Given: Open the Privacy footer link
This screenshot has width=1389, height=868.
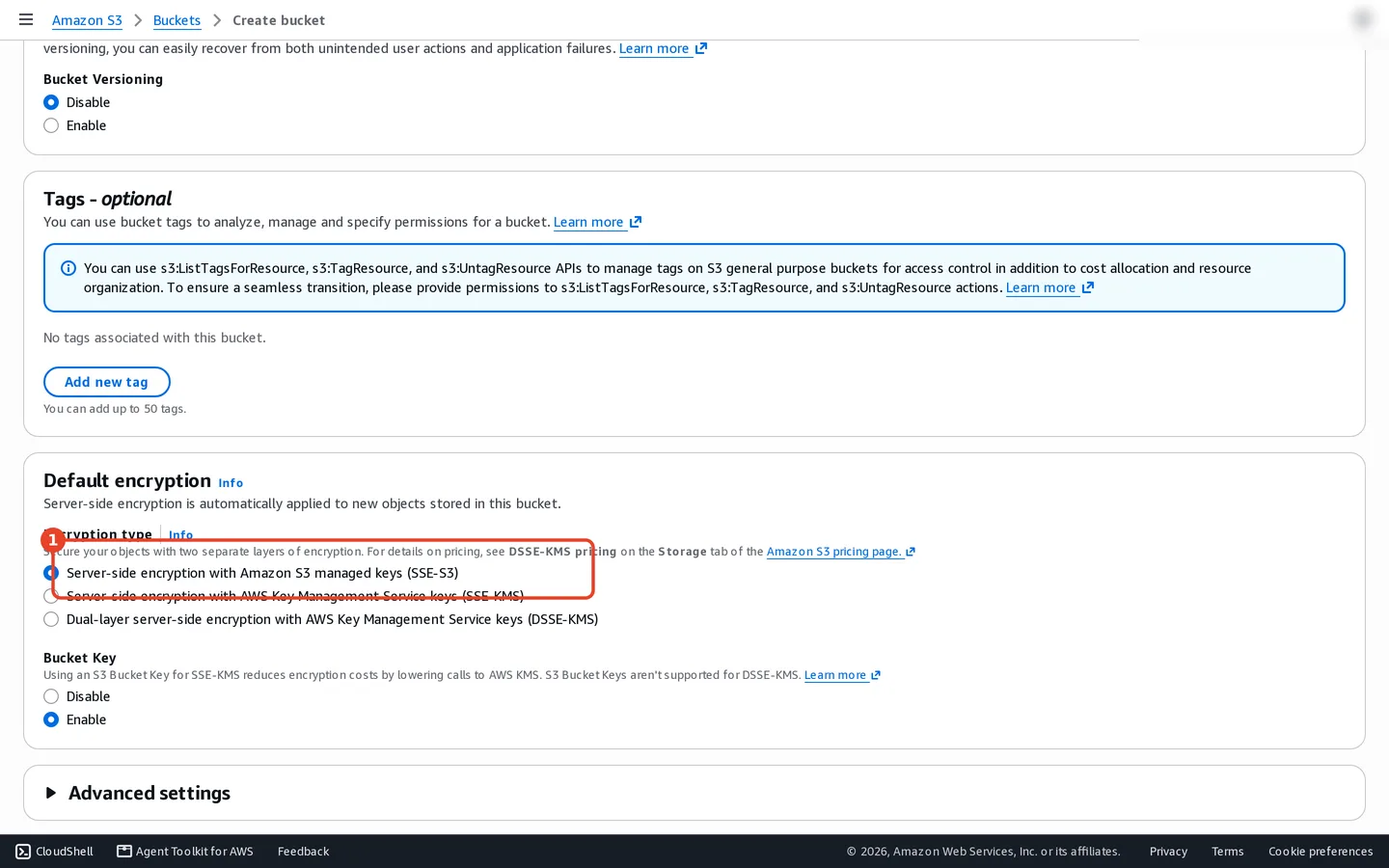Looking at the screenshot, I should coord(1168,852).
